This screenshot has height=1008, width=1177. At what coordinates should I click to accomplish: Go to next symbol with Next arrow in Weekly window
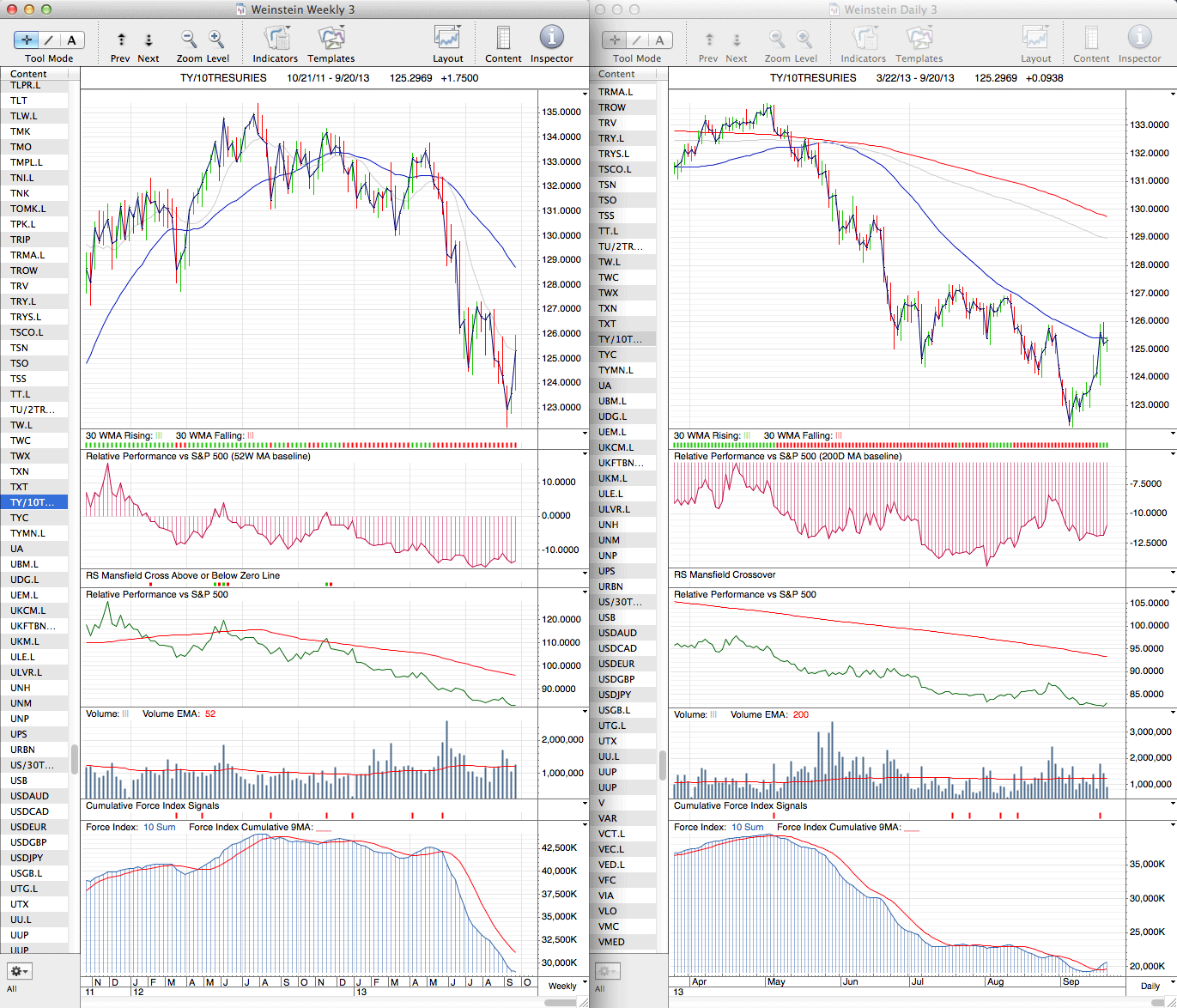click(149, 39)
